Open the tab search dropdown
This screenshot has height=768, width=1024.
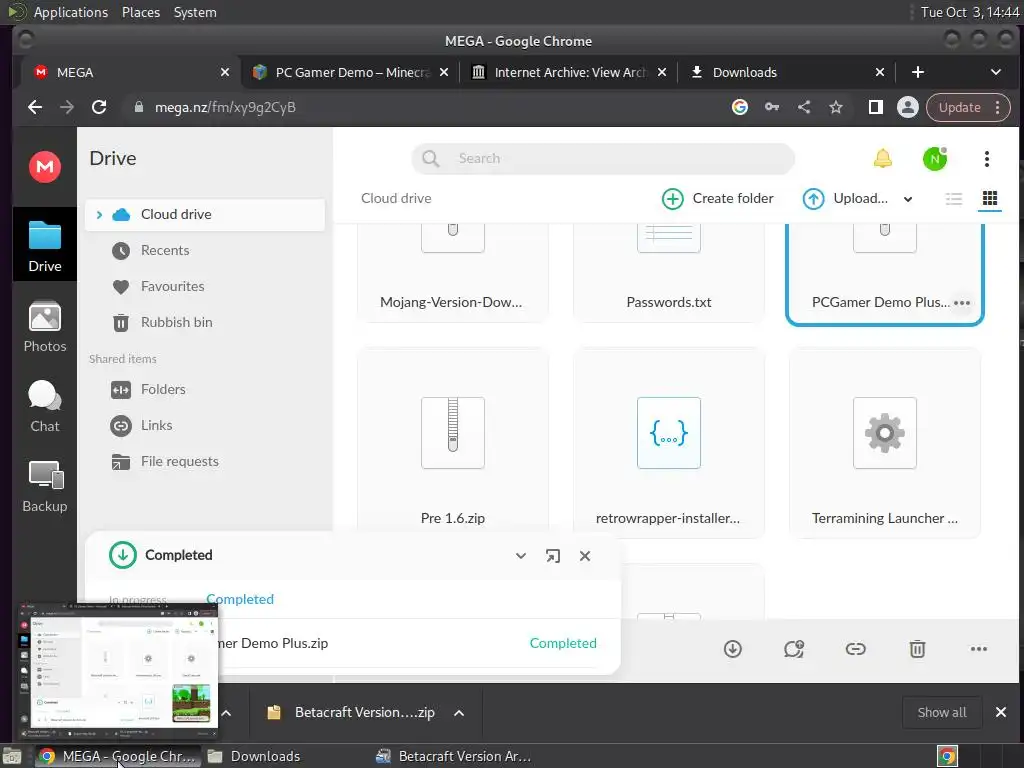pos(995,72)
